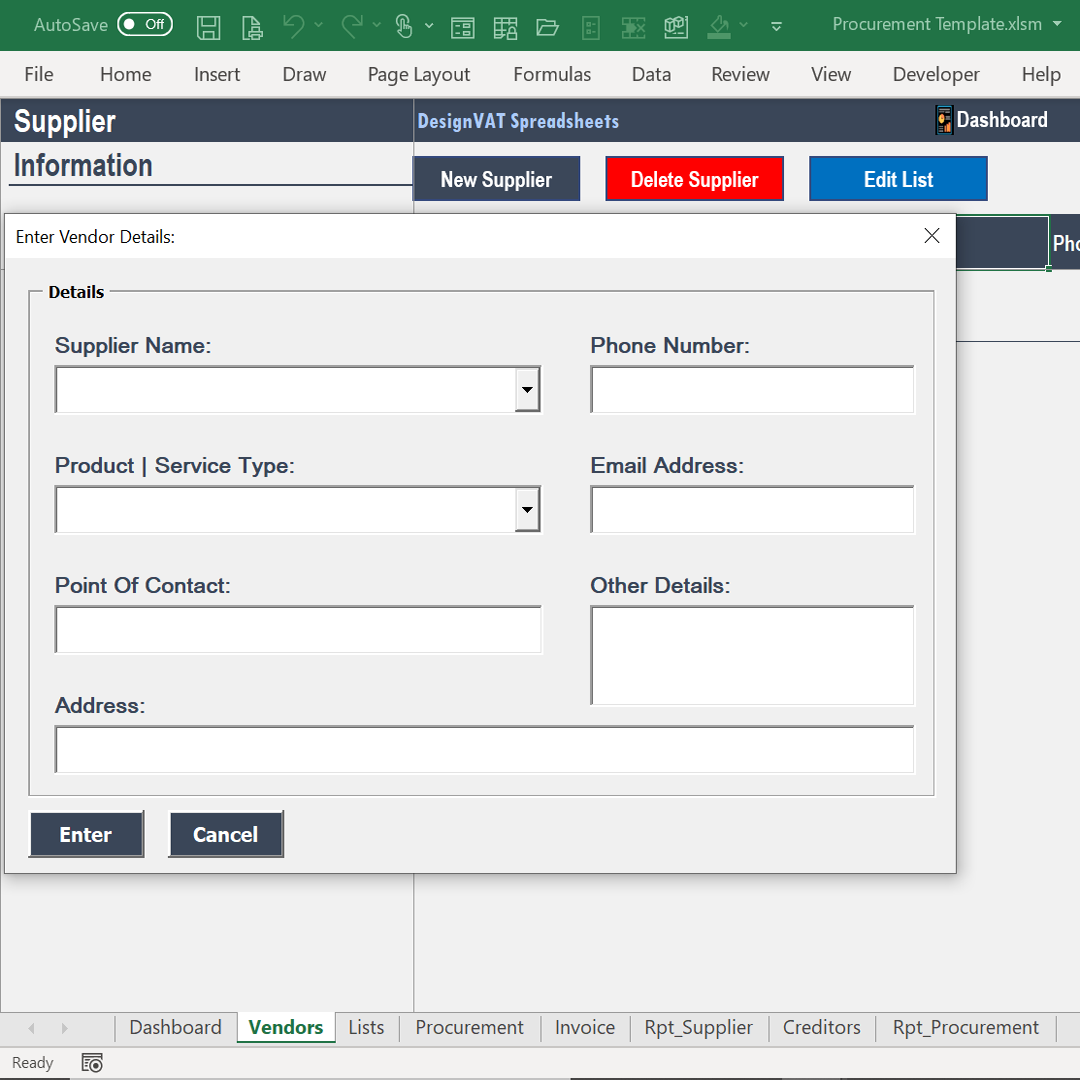This screenshot has height=1080, width=1080.
Task: Select the Procurement sheet tab
Action: (x=469, y=1027)
